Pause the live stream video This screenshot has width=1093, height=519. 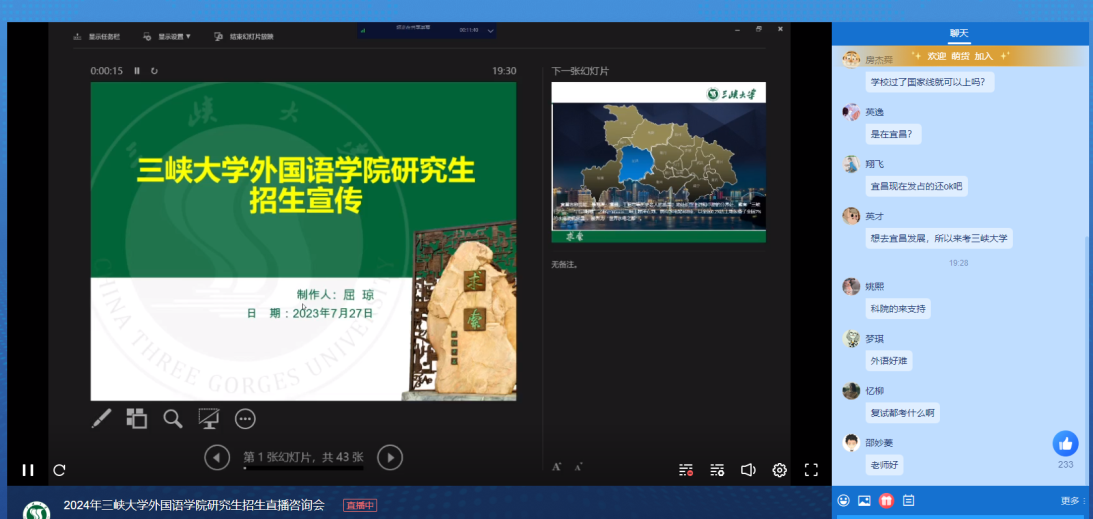pyautogui.click(x=28, y=470)
